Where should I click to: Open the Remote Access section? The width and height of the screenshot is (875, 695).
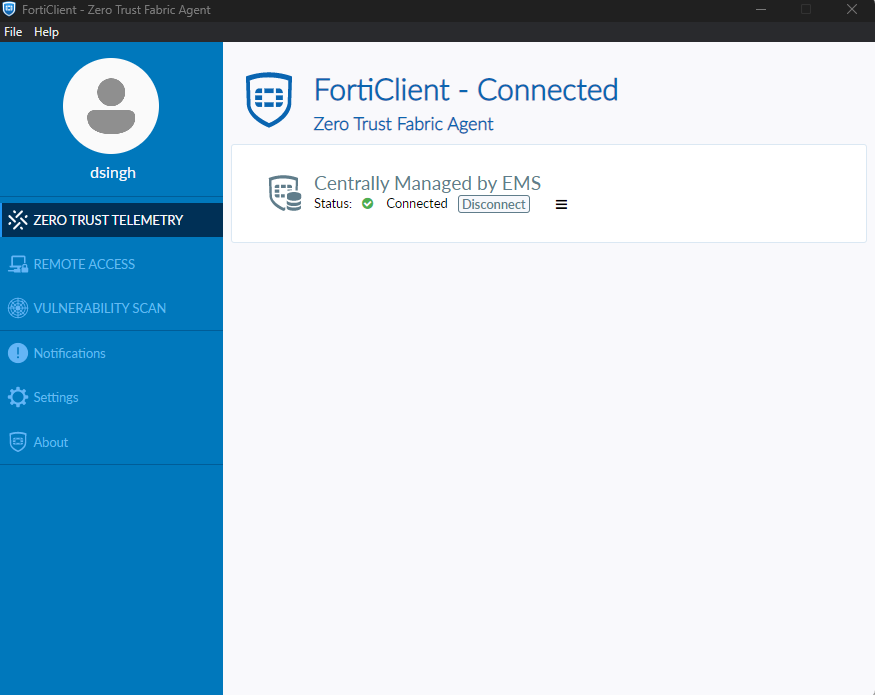(112, 264)
